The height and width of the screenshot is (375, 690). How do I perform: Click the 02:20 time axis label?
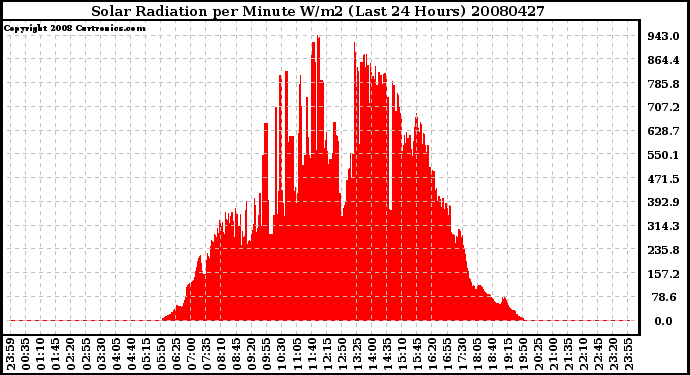(71, 354)
